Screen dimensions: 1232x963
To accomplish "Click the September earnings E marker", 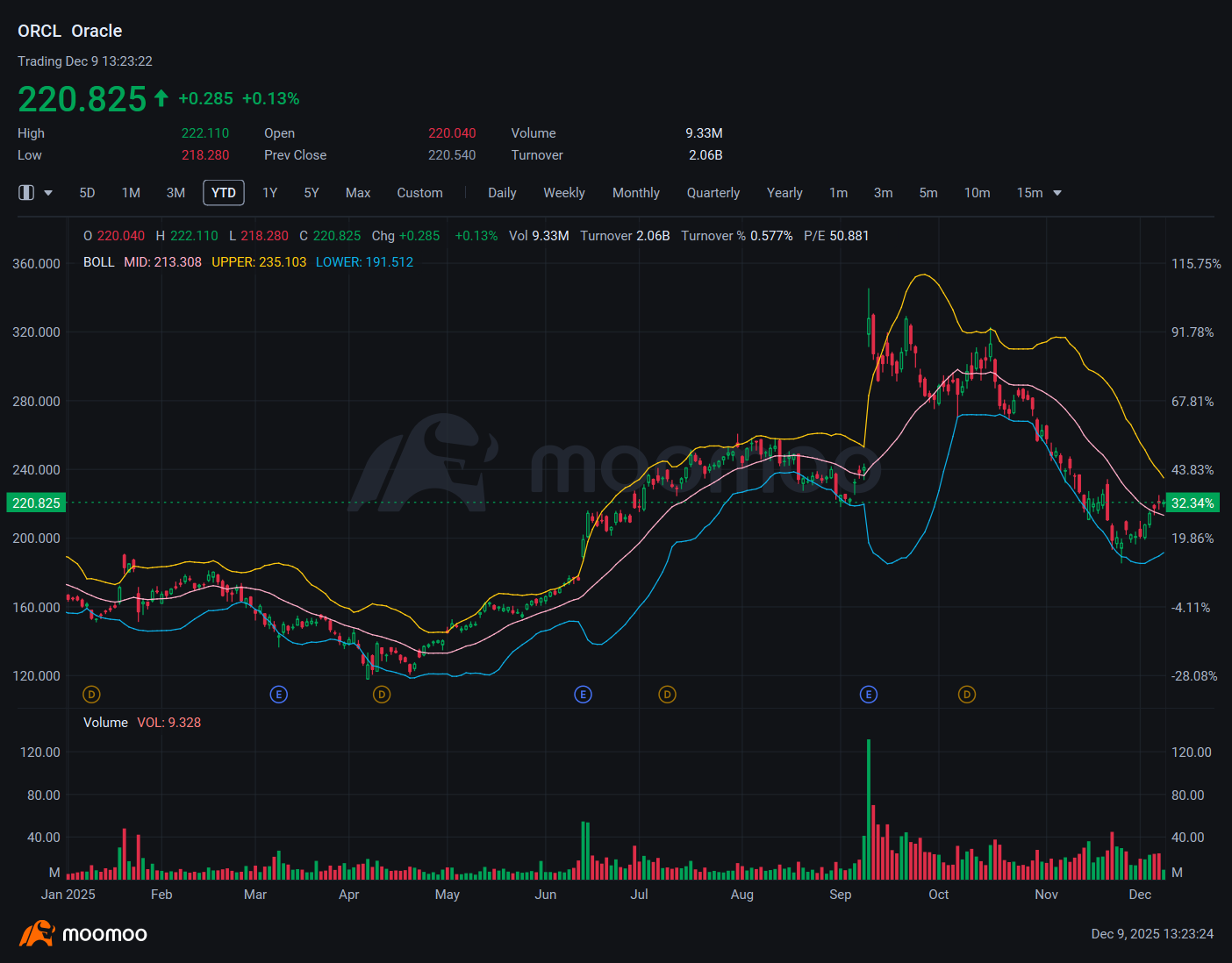I will point(869,695).
